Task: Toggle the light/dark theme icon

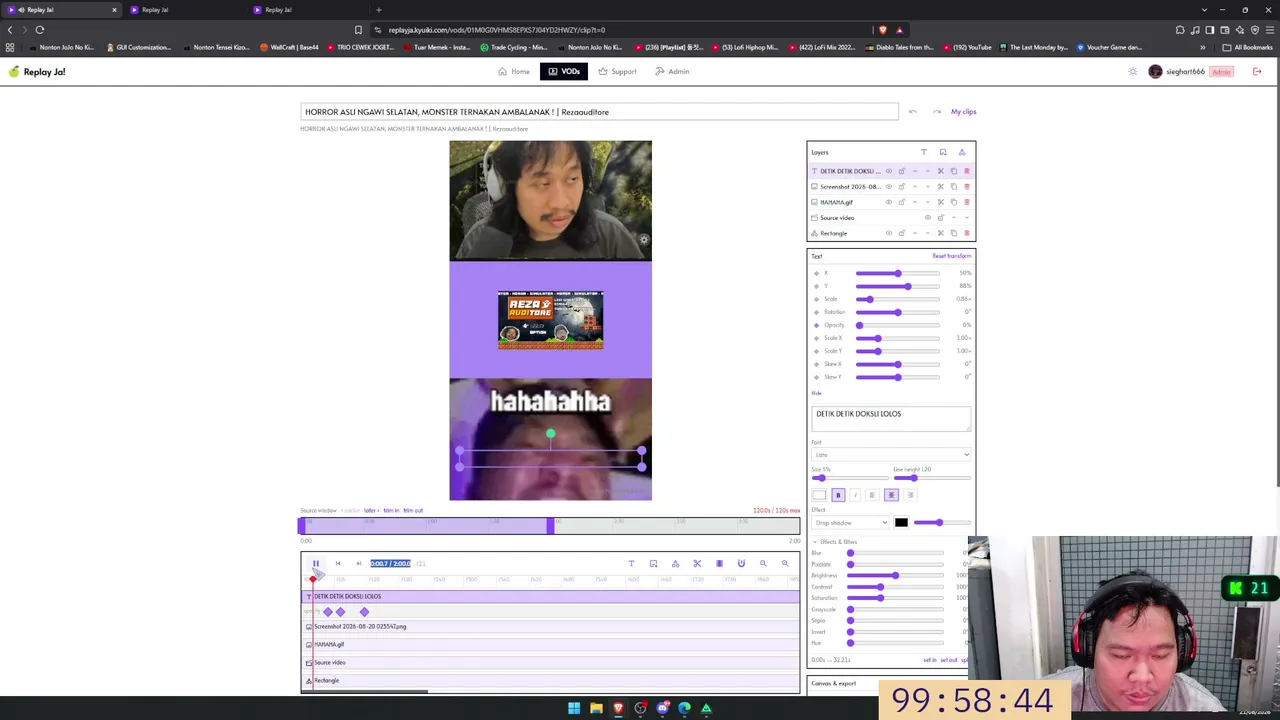Action: pyautogui.click(x=1132, y=72)
